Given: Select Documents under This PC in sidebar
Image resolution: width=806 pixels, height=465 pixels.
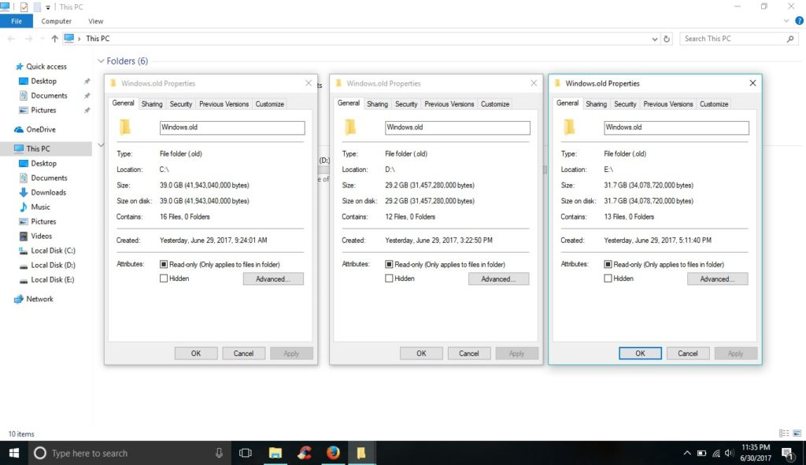Looking at the screenshot, I should pos(49,178).
